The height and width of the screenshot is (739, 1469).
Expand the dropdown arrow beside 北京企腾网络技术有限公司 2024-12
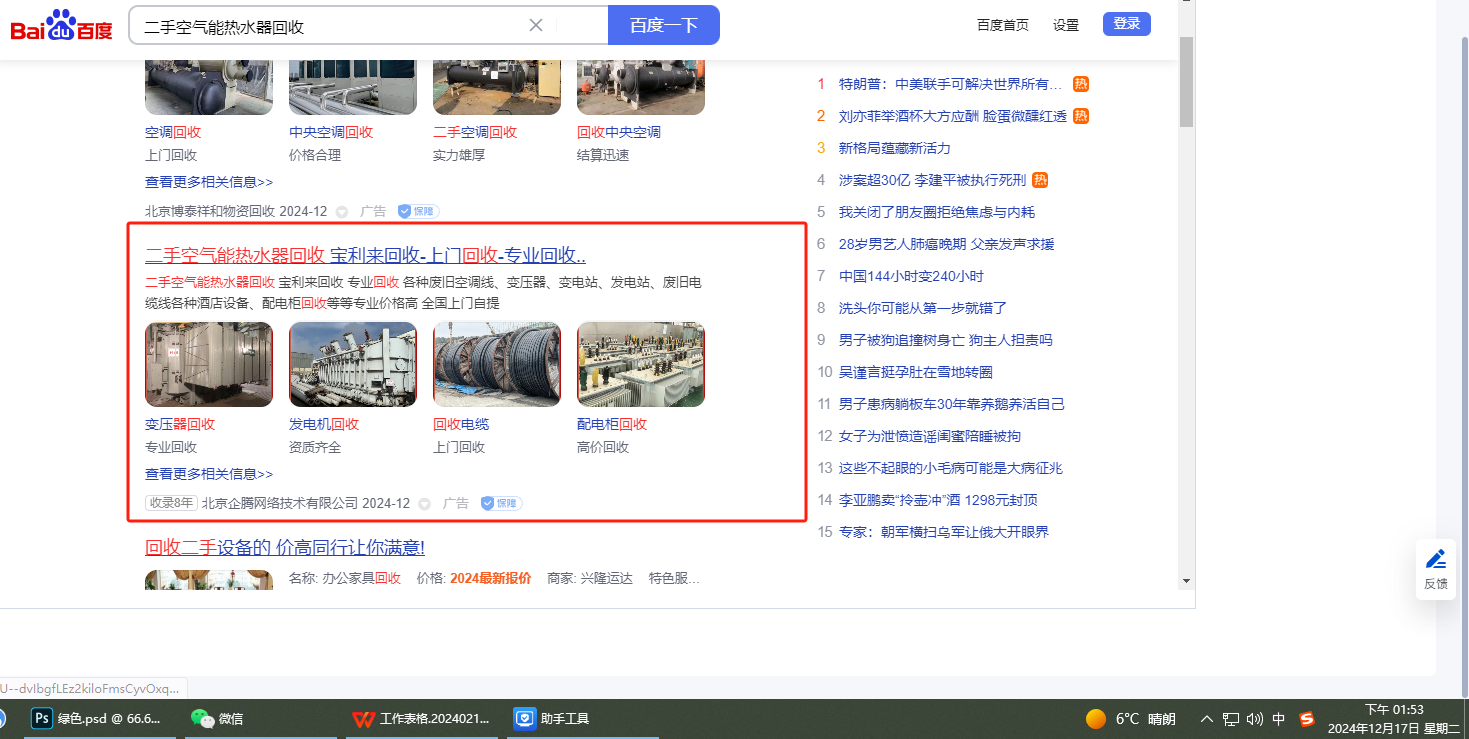425,504
